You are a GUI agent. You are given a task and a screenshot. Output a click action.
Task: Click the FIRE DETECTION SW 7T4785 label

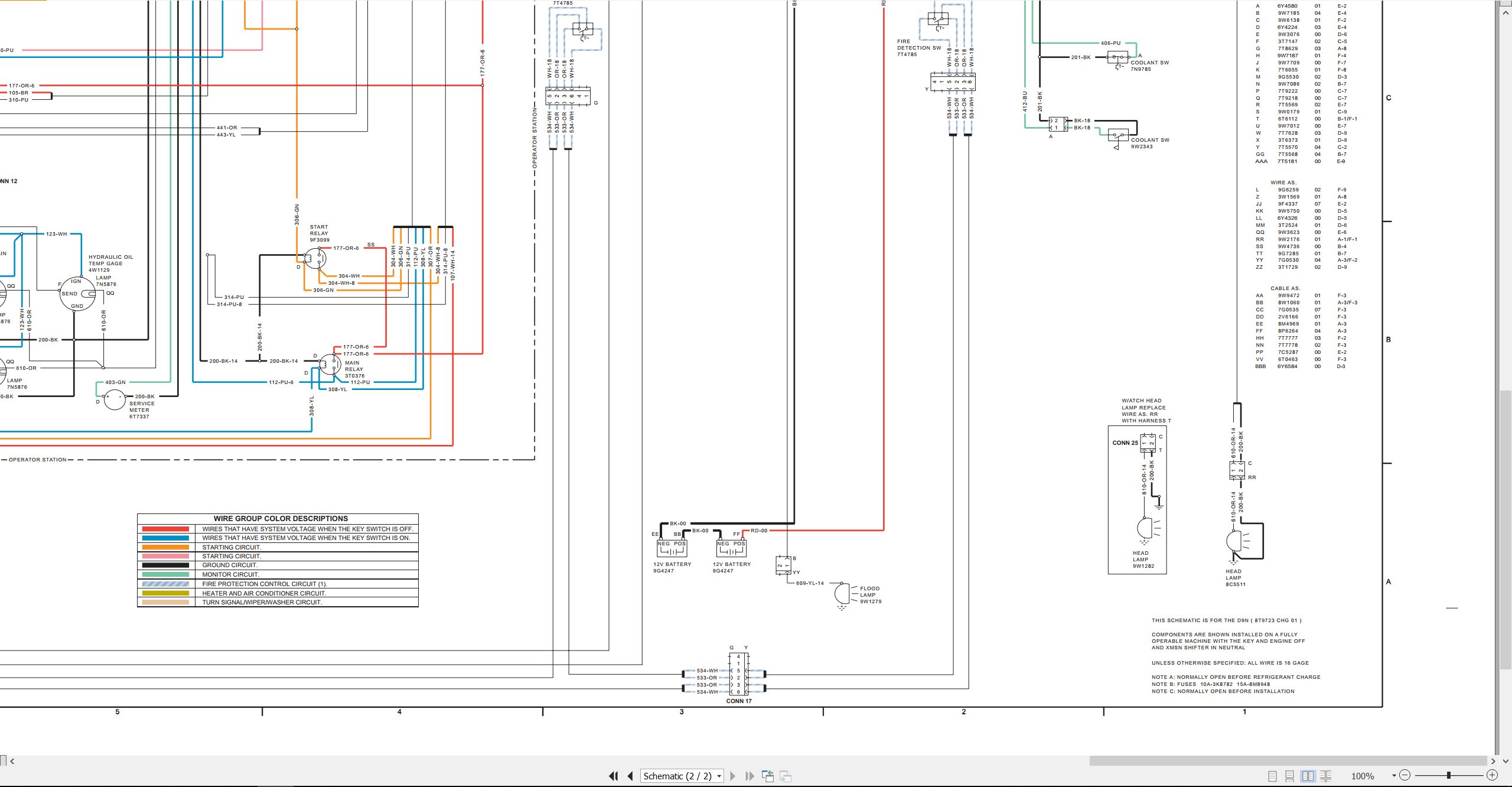pos(919,48)
